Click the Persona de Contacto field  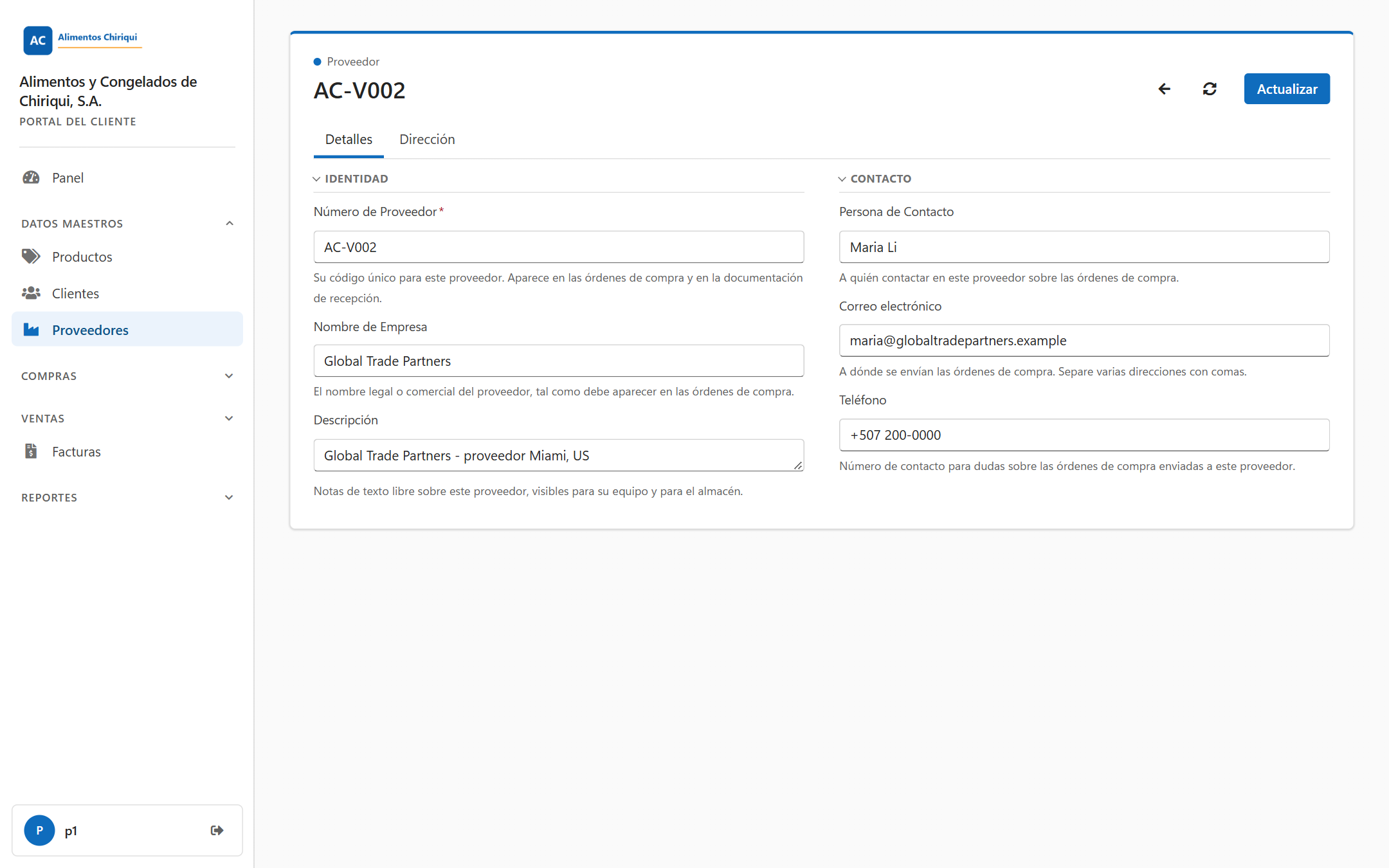point(1084,247)
